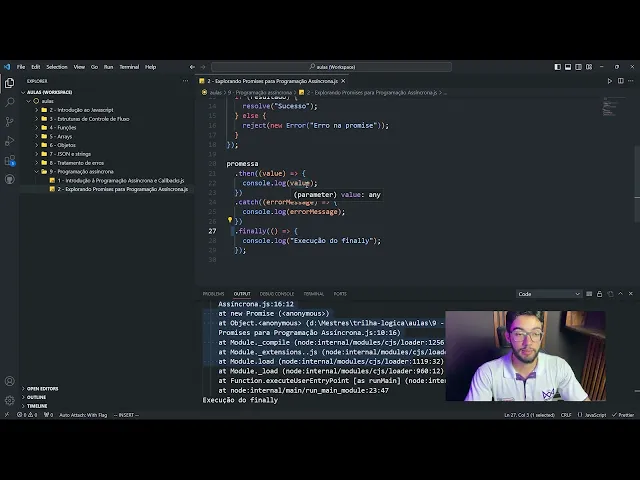640x480 pixels.
Task: Click the editor minimap
Action: pos(613,107)
